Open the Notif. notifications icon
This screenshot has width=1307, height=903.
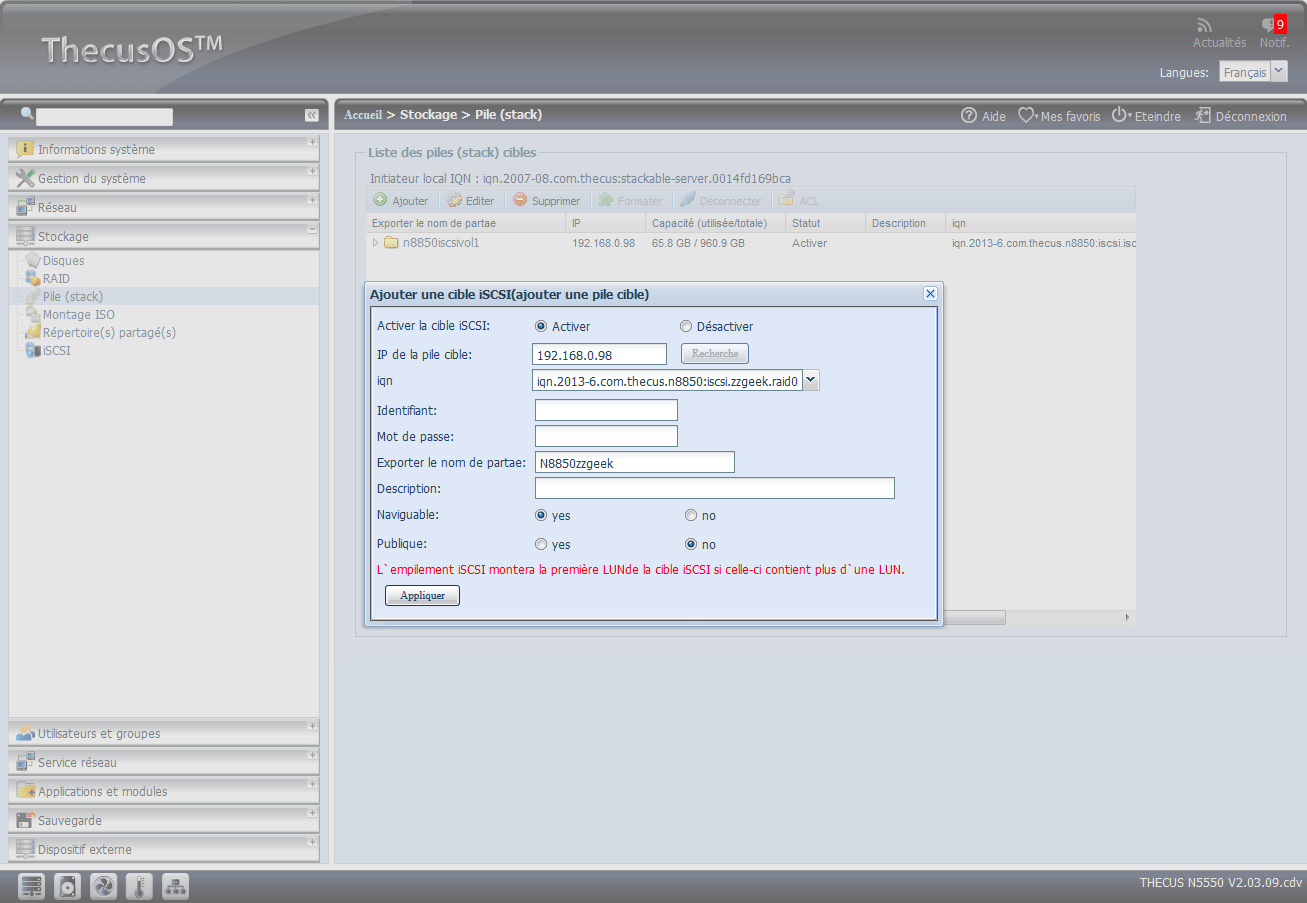click(1272, 25)
